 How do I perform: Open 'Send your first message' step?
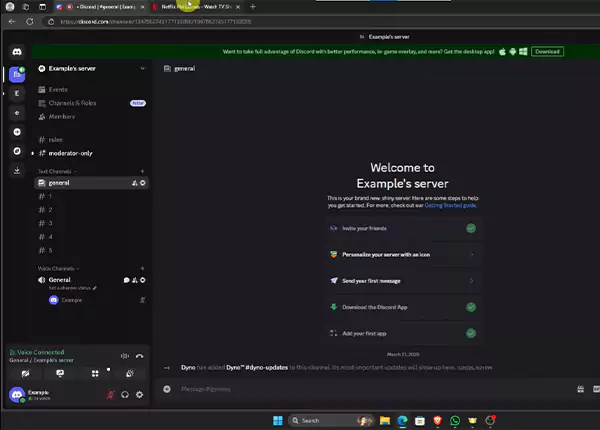click(403, 281)
